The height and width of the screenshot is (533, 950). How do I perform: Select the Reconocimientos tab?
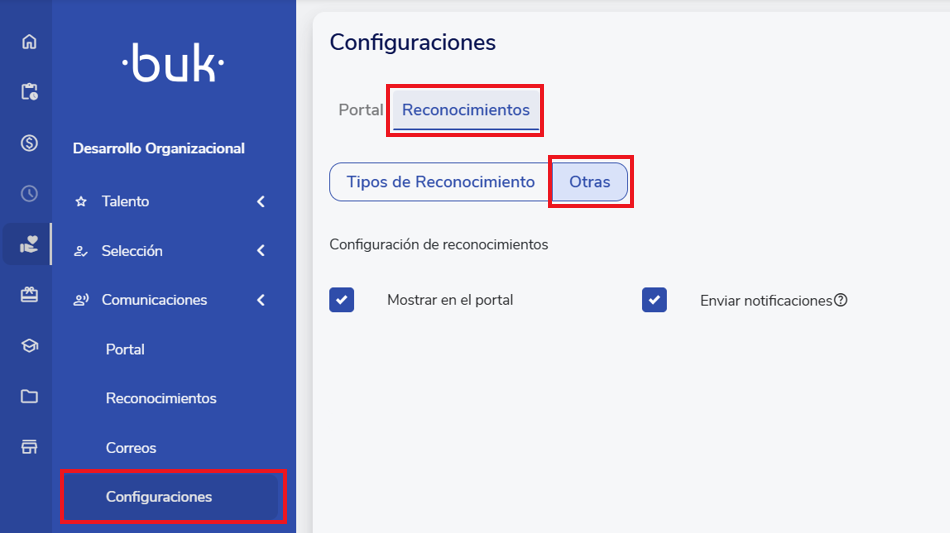[x=466, y=110]
